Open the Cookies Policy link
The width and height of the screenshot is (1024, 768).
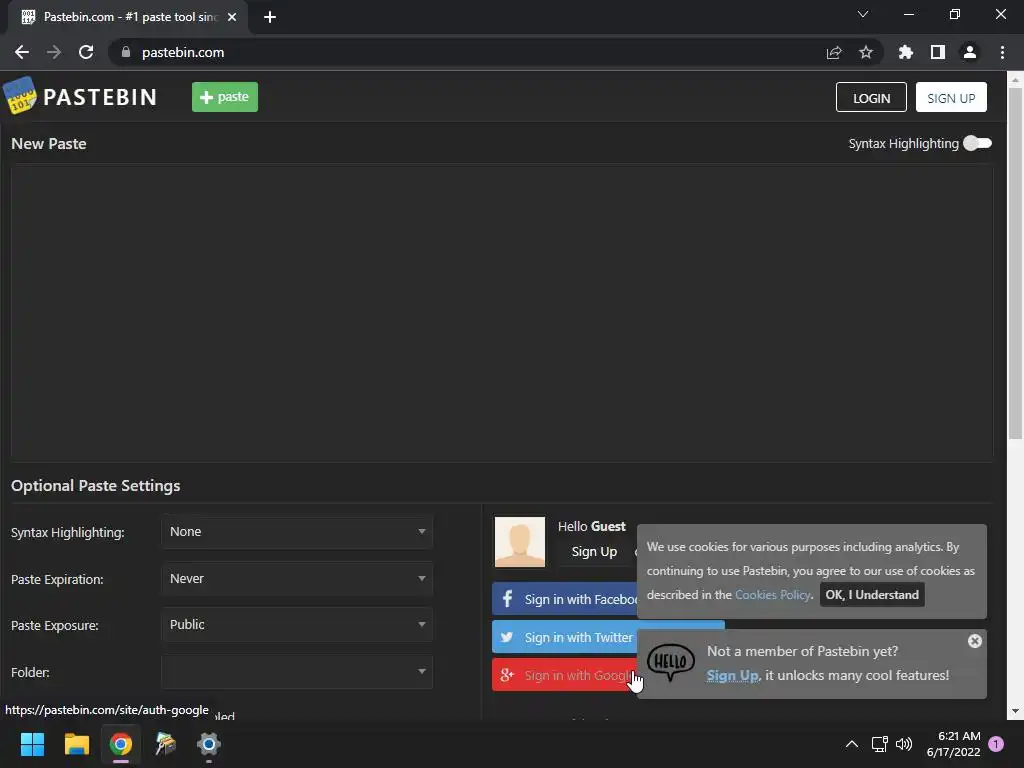pos(773,595)
